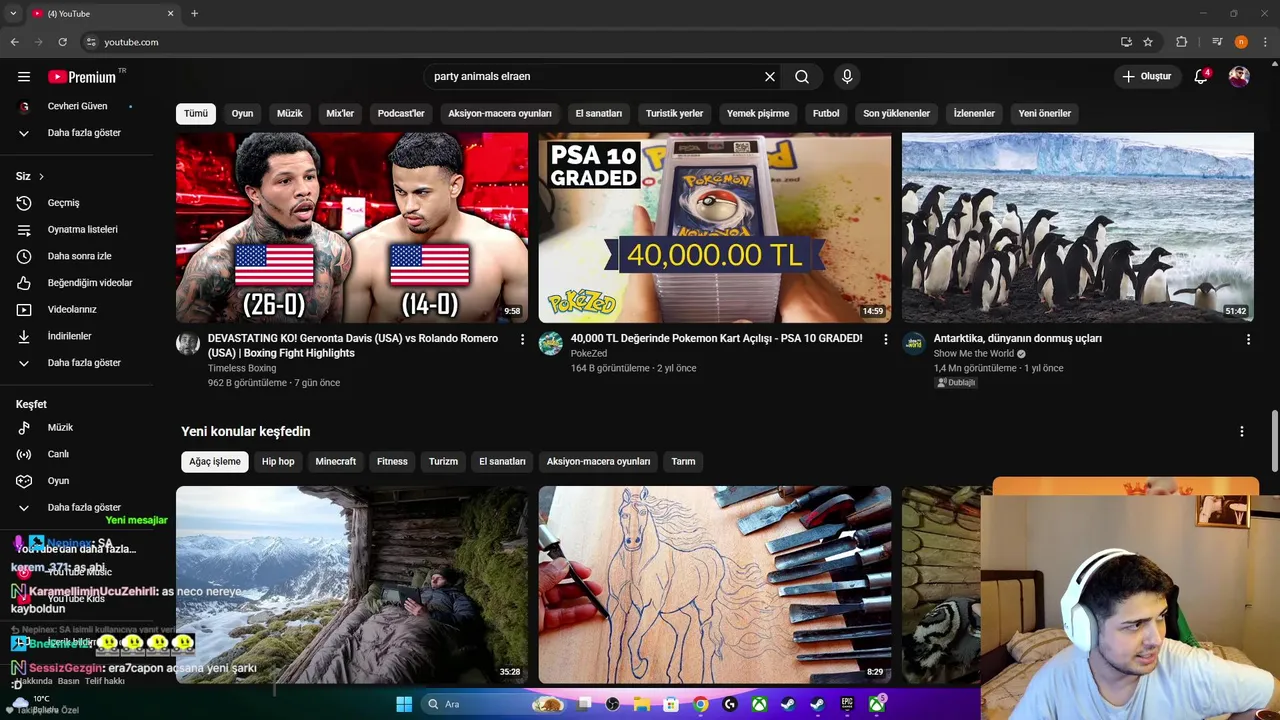Screen dimensions: 1280x720
Task: Open three-dot menu for Antarktika video
Action: (x=1248, y=340)
